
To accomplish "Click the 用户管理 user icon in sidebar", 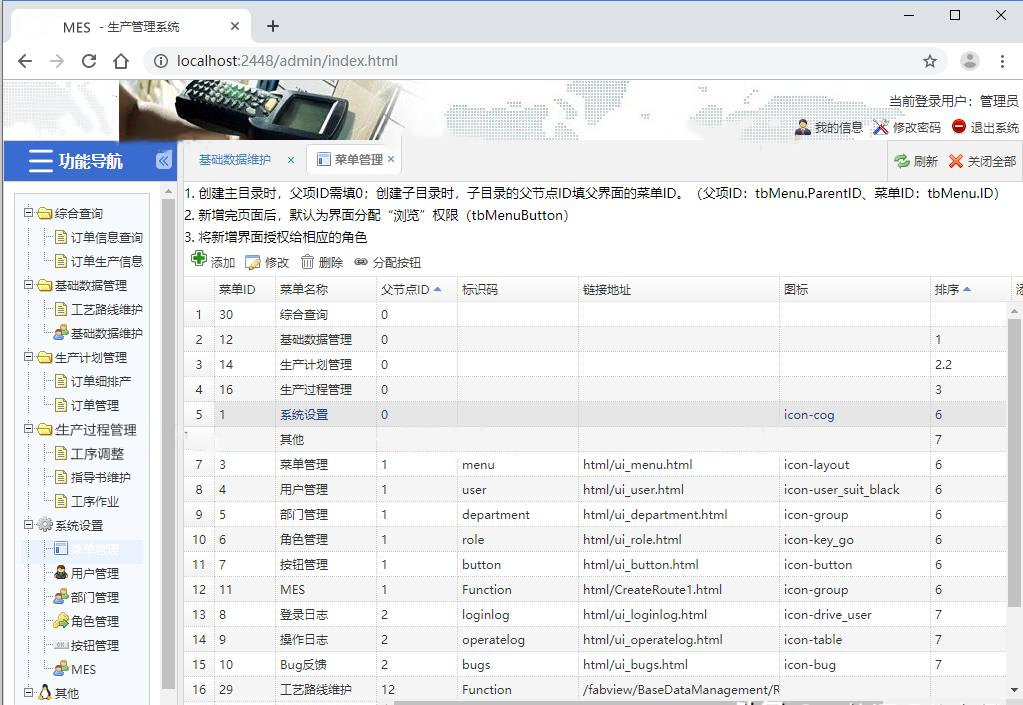I will (61, 573).
